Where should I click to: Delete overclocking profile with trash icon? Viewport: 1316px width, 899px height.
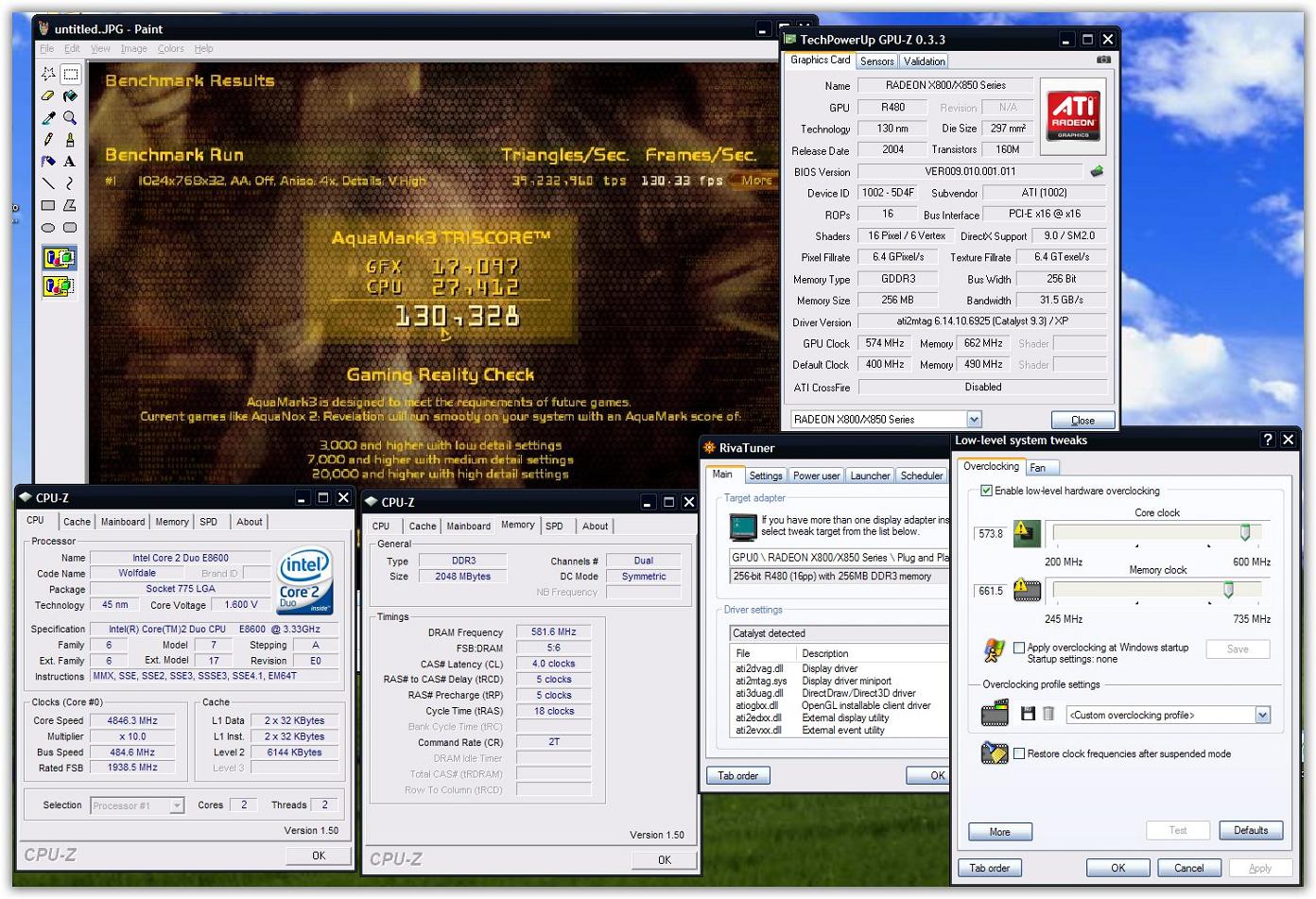click(1048, 714)
